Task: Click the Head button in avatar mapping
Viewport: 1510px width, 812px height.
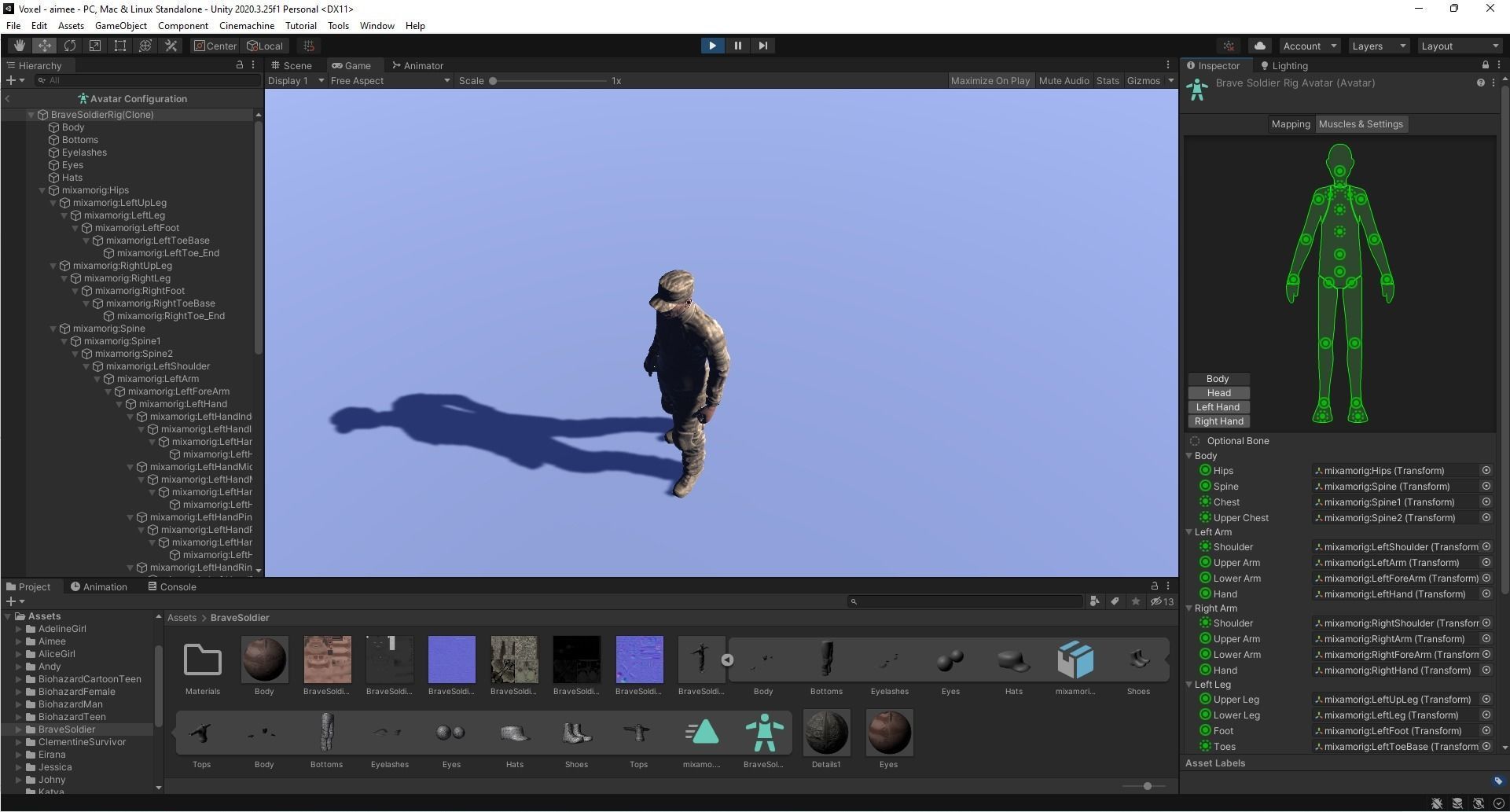Action: coord(1218,392)
